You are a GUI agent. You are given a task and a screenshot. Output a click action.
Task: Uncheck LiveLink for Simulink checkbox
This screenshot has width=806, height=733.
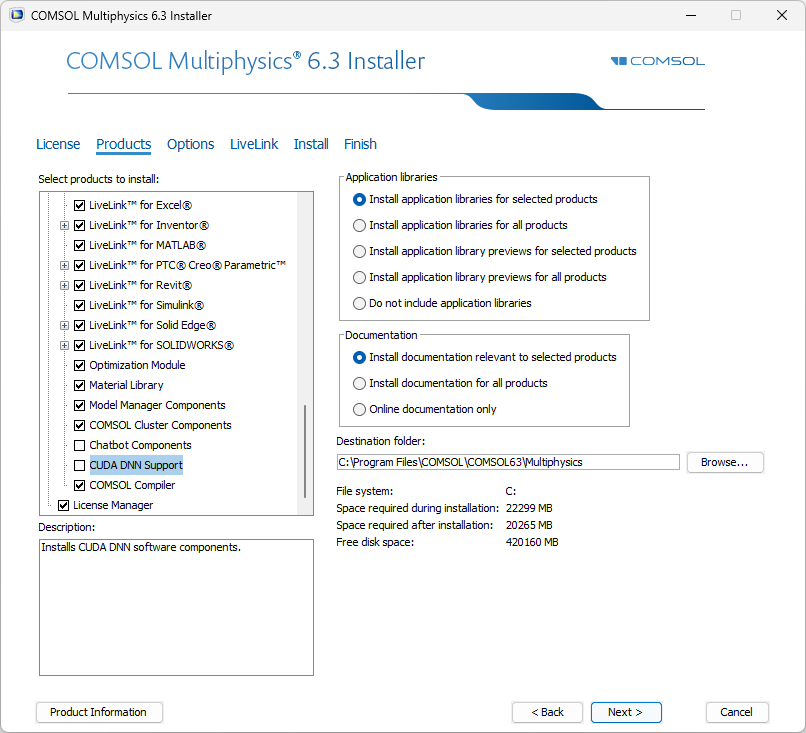point(79,306)
